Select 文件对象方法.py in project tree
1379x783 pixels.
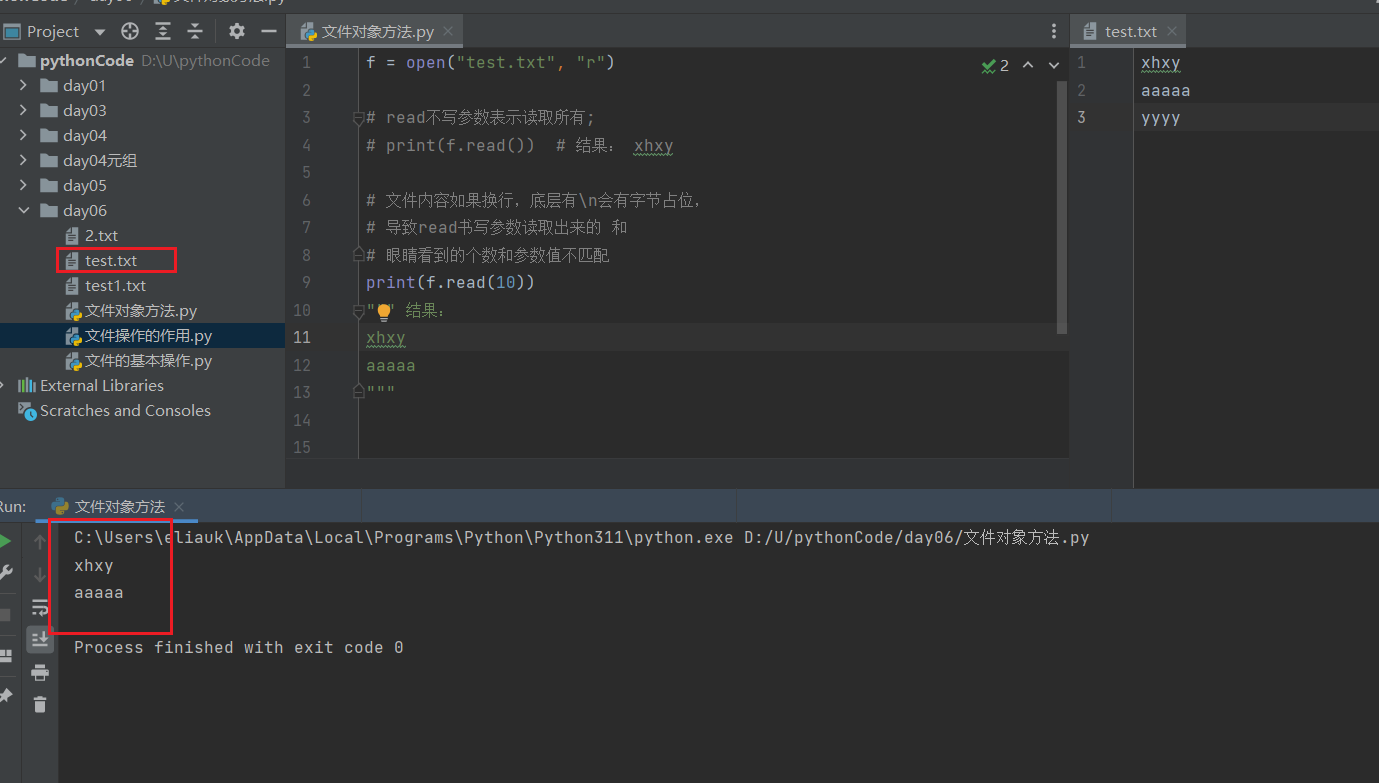click(141, 310)
